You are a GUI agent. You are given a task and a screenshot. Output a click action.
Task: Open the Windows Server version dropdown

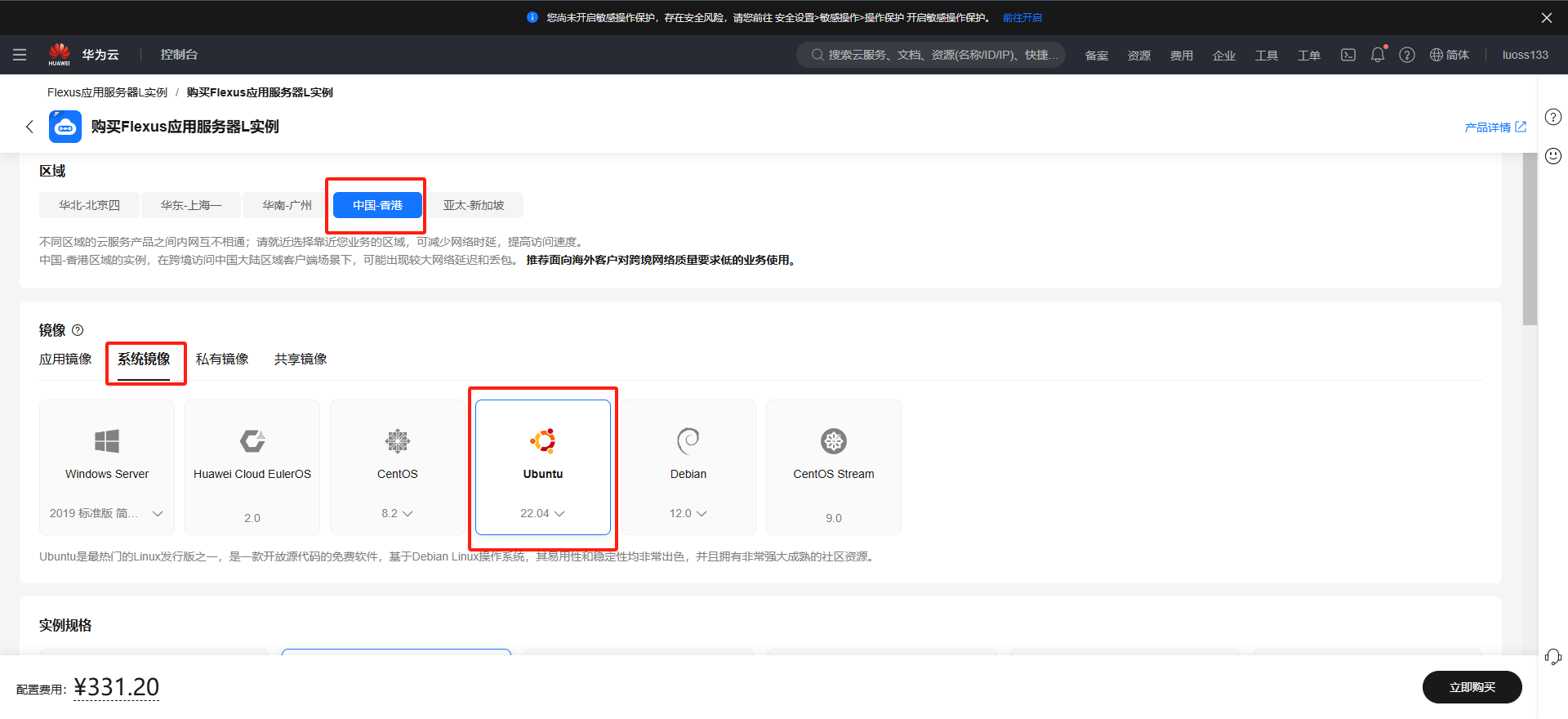pos(106,513)
